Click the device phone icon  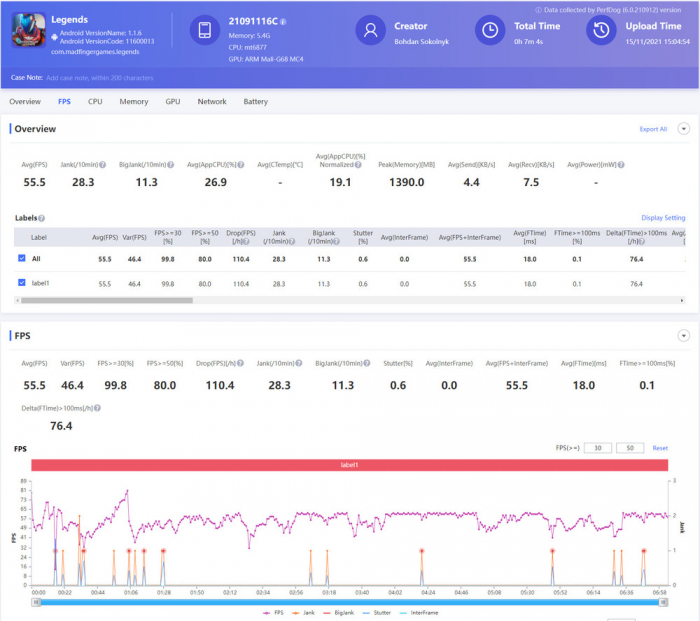point(204,31)
